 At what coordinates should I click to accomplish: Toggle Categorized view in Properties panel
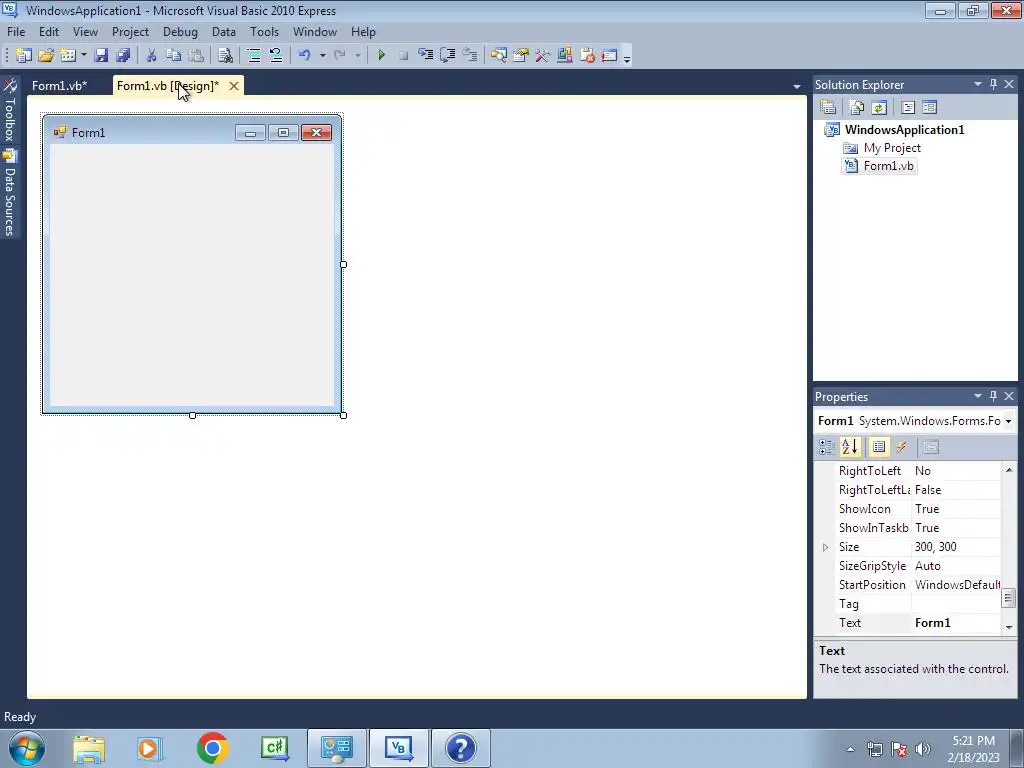click(x=827, y=447)
